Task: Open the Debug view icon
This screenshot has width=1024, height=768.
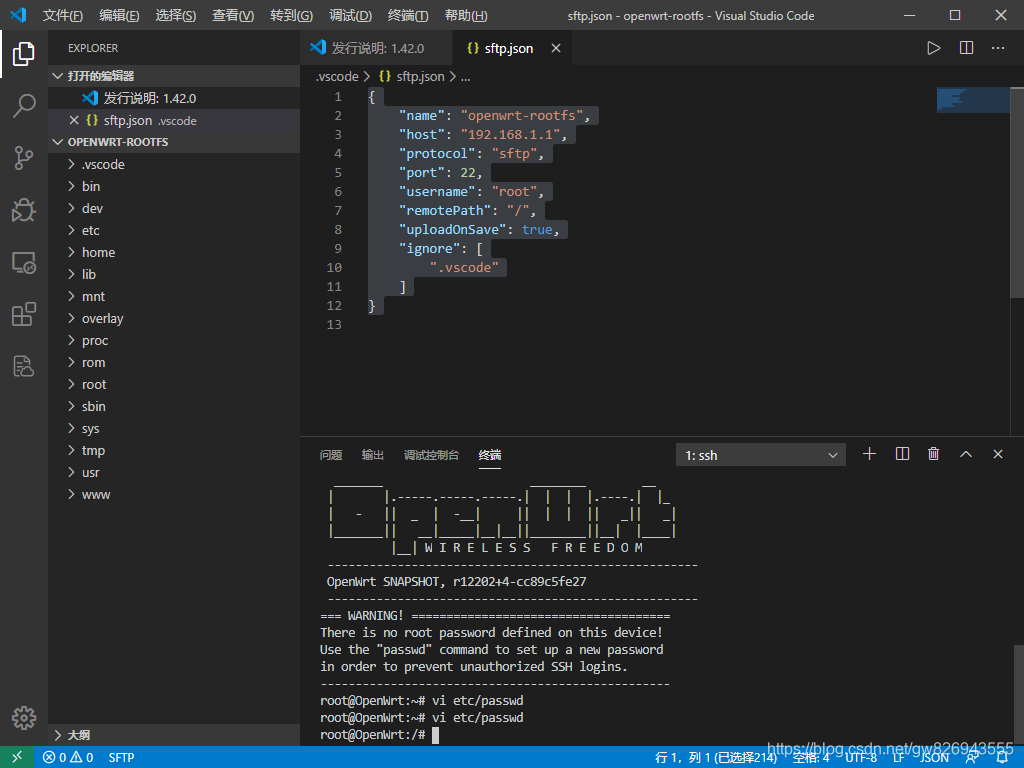Action: [24, 210]
